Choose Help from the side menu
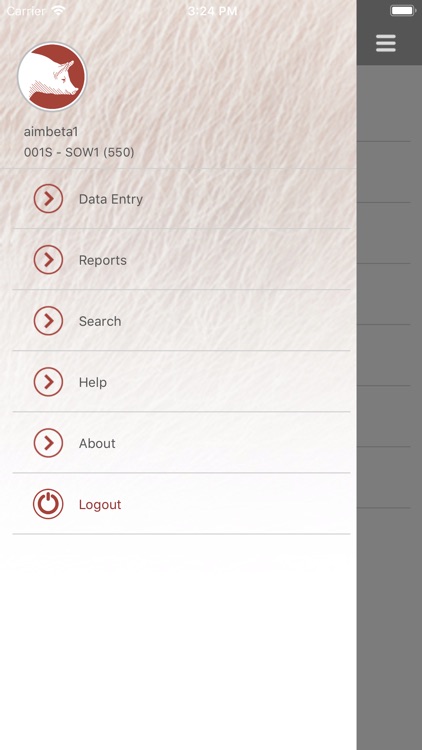The width and height of the screenshot is (422, 750). pyautogui.click(x=181, y=382)
